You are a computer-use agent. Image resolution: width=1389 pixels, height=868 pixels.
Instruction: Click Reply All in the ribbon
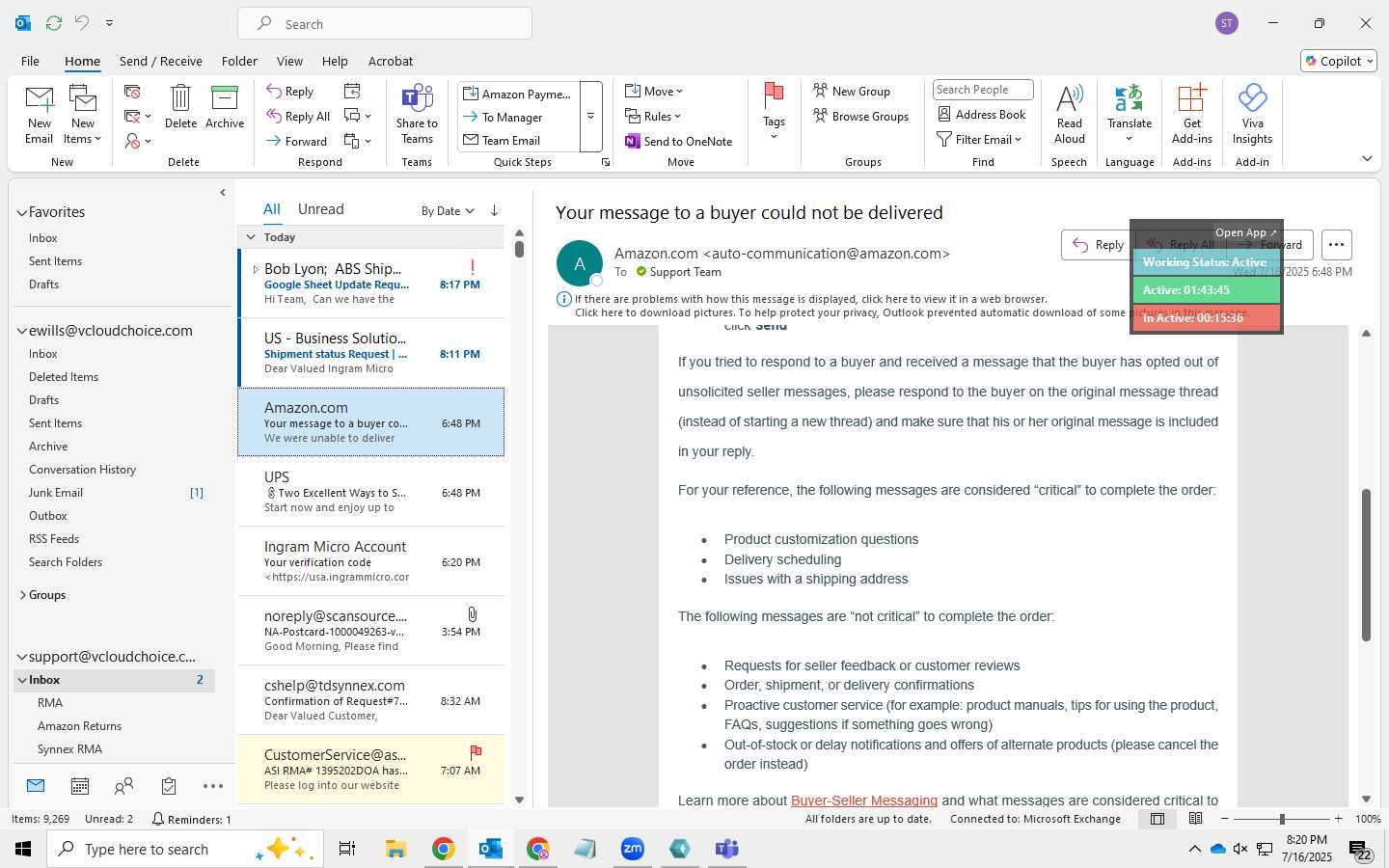click(298, 117)
